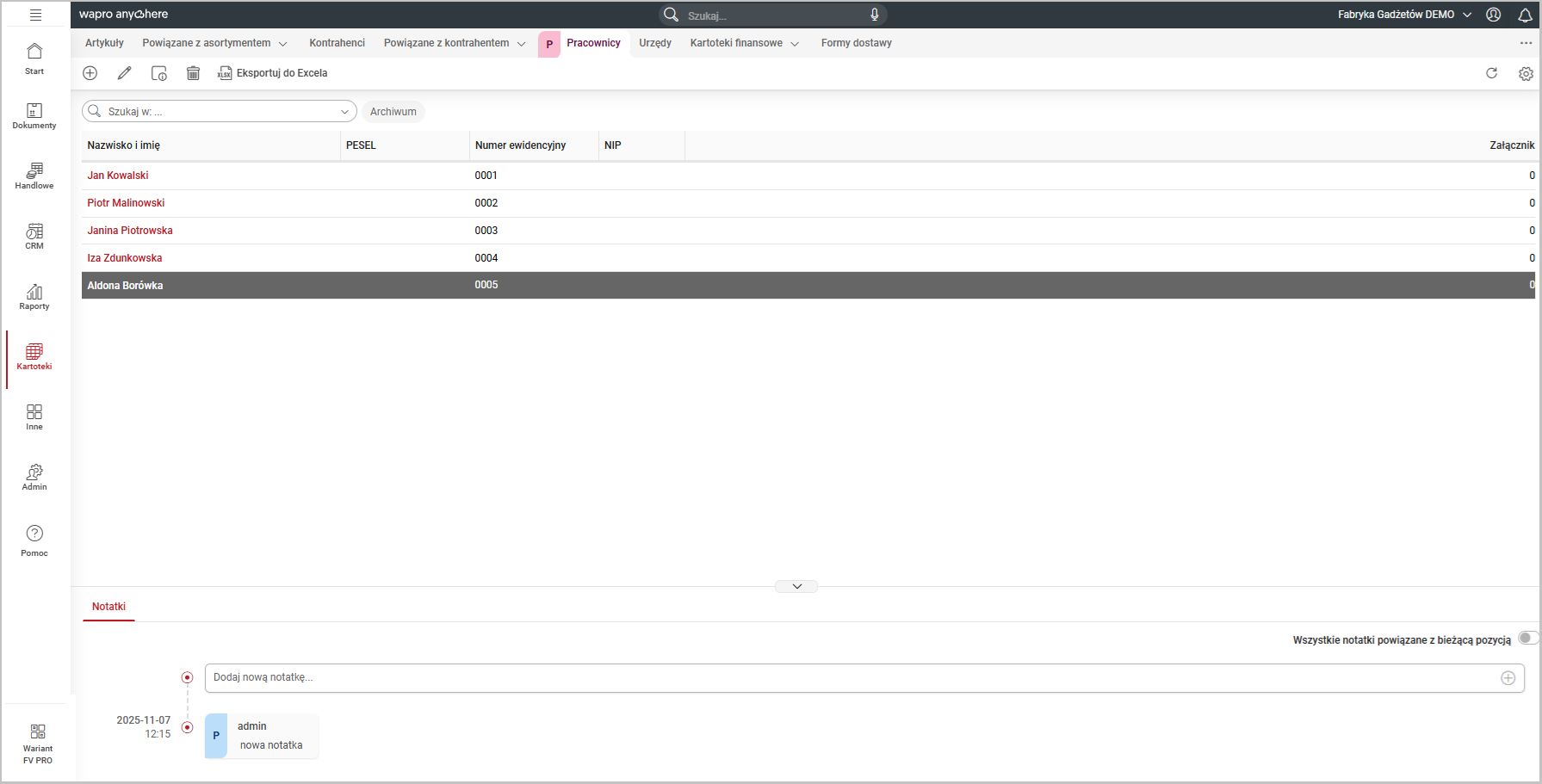Open the table settings gear icon
Image resolution: width=1542 pixels, height=784 pixels.
pyautogui.click(x=1526, y=74)
